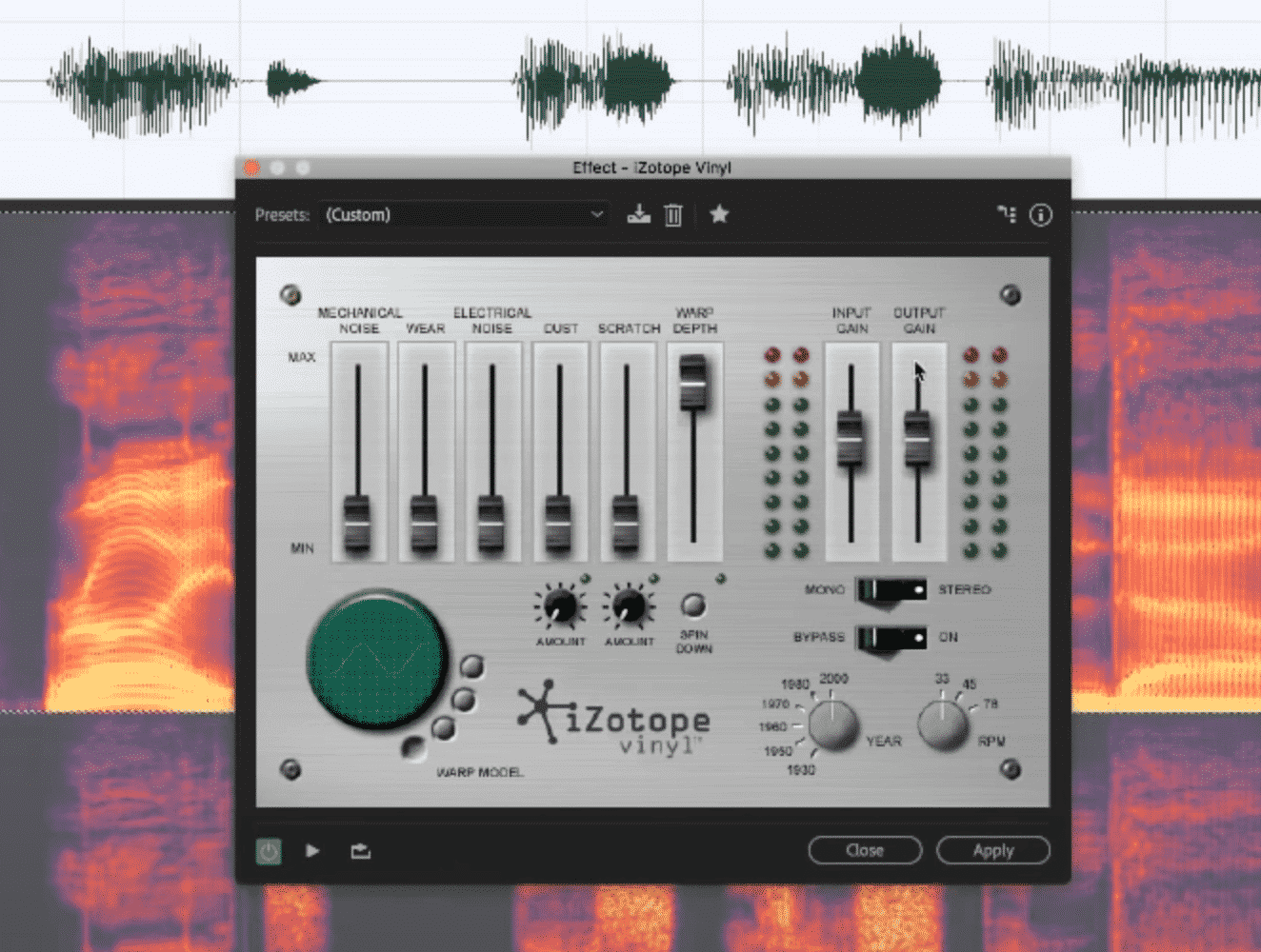Adjust the Electrical Noise slider handle
The width and height of the screenshot is (1261, 952).
[x=491, y=523]
